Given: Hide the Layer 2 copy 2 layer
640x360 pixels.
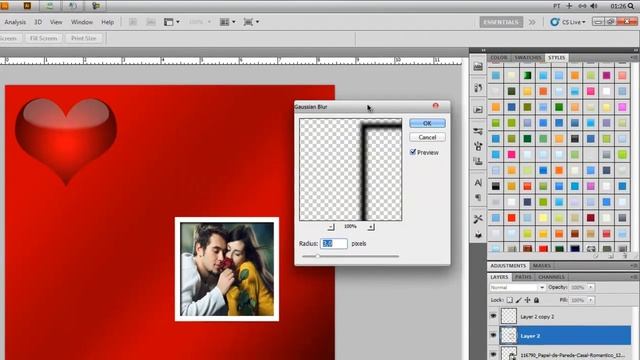Looking at the screenshot, I should click(493, 316).
